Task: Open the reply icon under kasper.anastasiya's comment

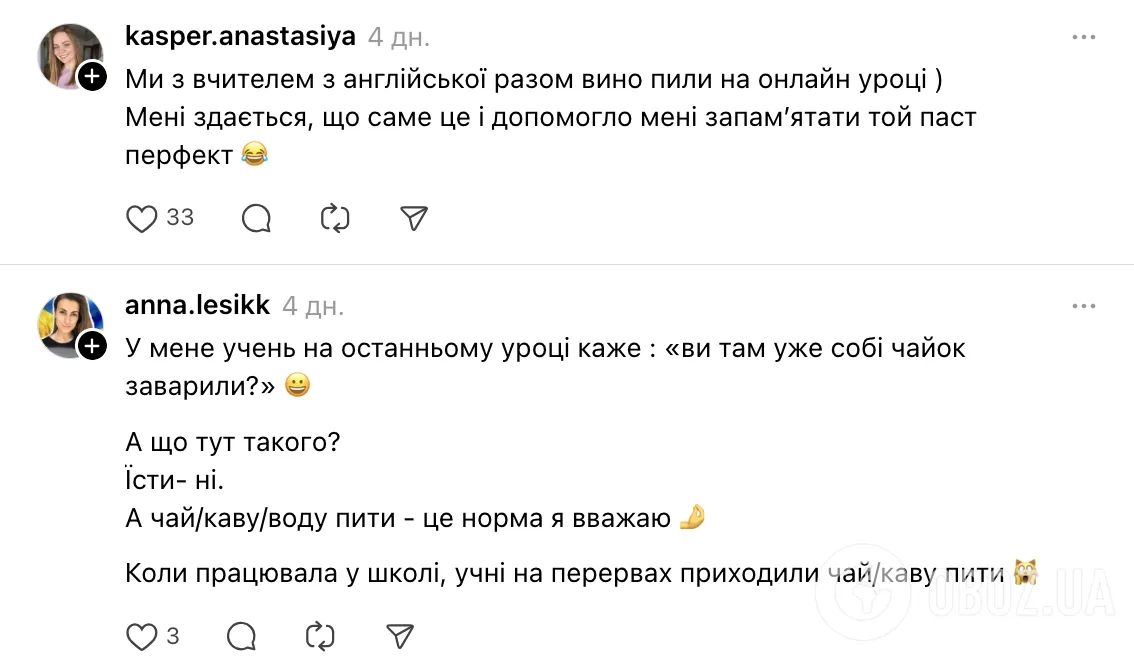Action: pyautogui.click(x=256, y=217)
